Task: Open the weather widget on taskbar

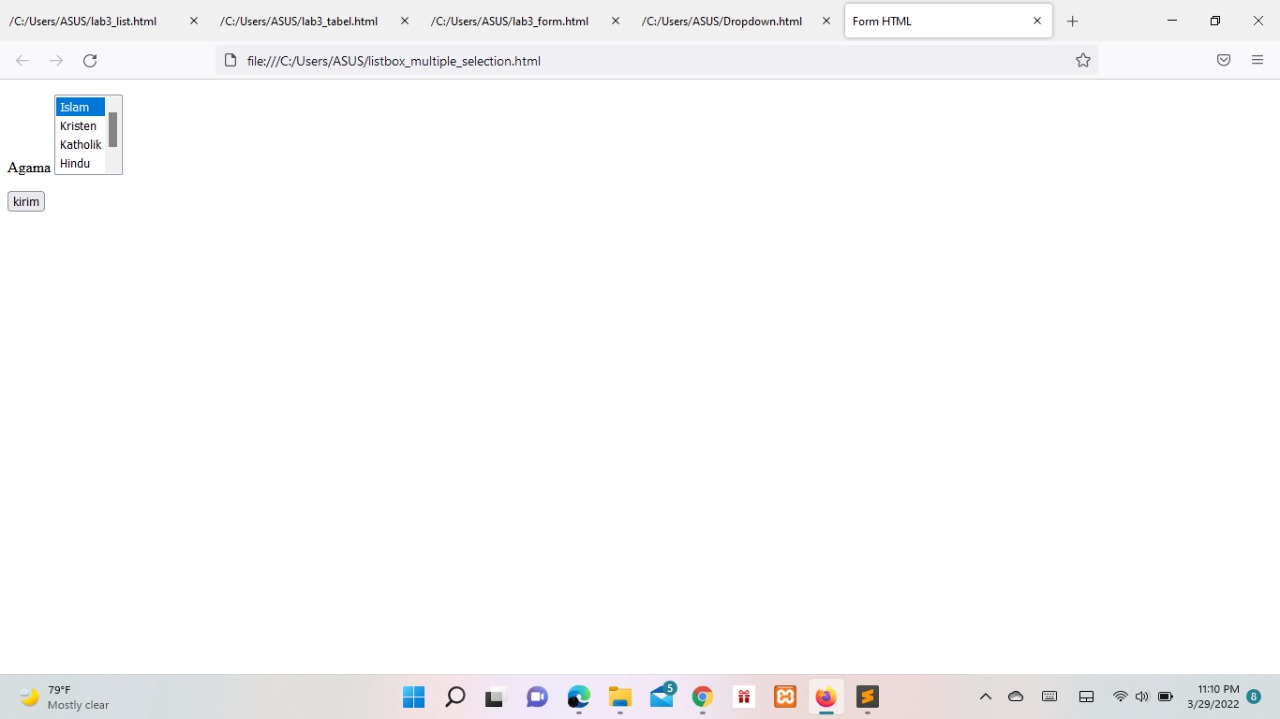Action: (x=65, y=697)
